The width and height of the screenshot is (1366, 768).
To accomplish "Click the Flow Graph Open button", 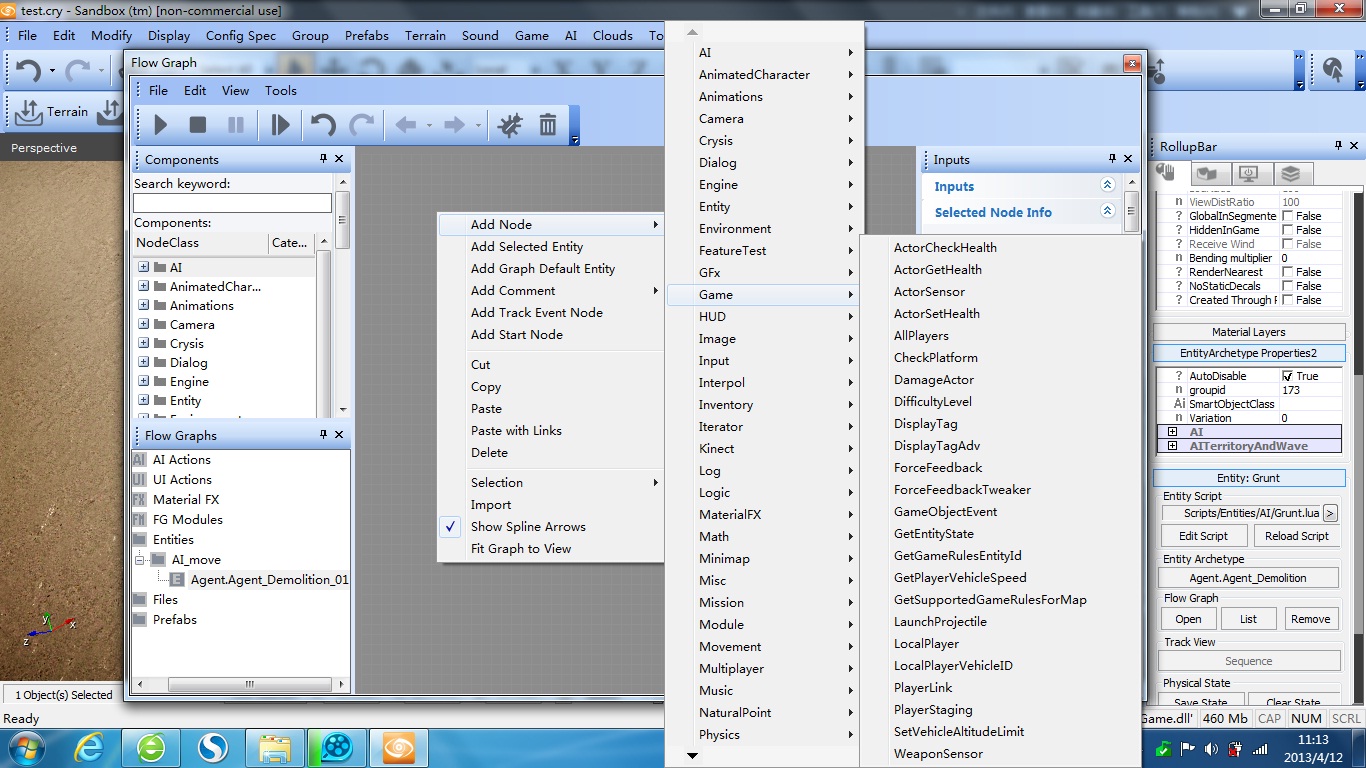I will pos(1188,619).
